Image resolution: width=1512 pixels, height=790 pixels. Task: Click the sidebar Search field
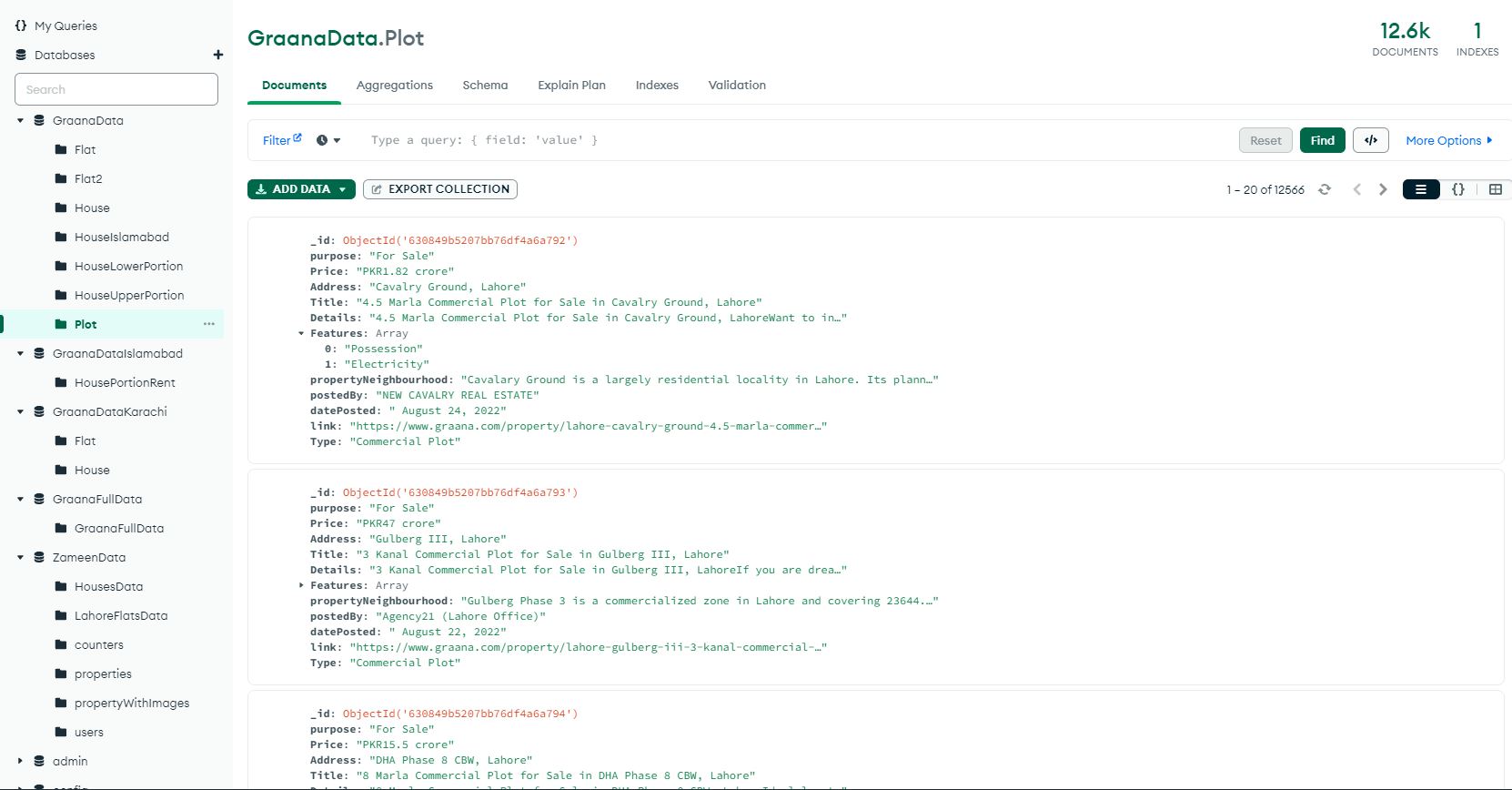[x=116, y=89]
